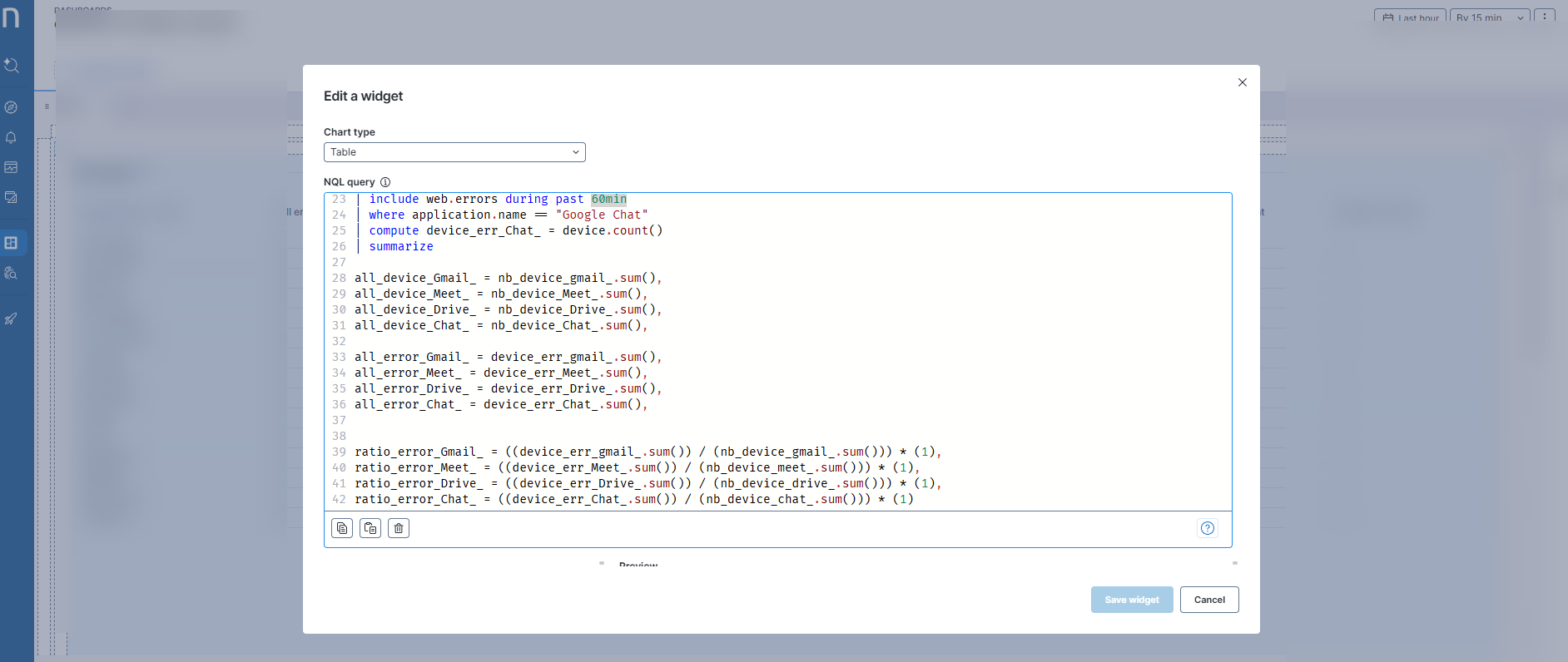Click the ratio_error_Gmail_ line in the editor
This screenshot has width=1568, height=662.
648,452
